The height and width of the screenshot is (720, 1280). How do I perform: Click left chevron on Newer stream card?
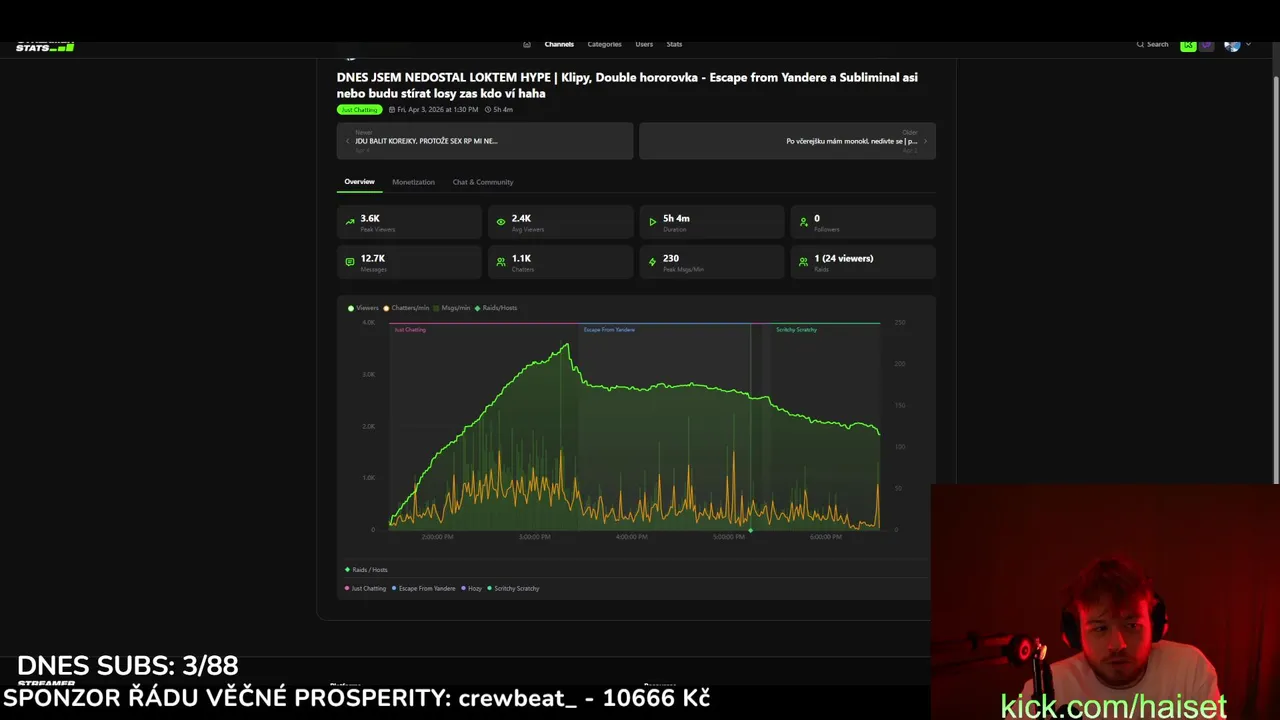[x=347, y=141]
